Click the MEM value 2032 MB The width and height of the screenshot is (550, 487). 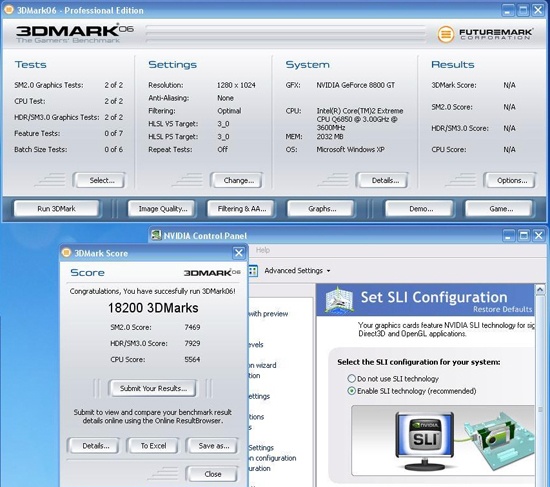(x=330, y=136)
